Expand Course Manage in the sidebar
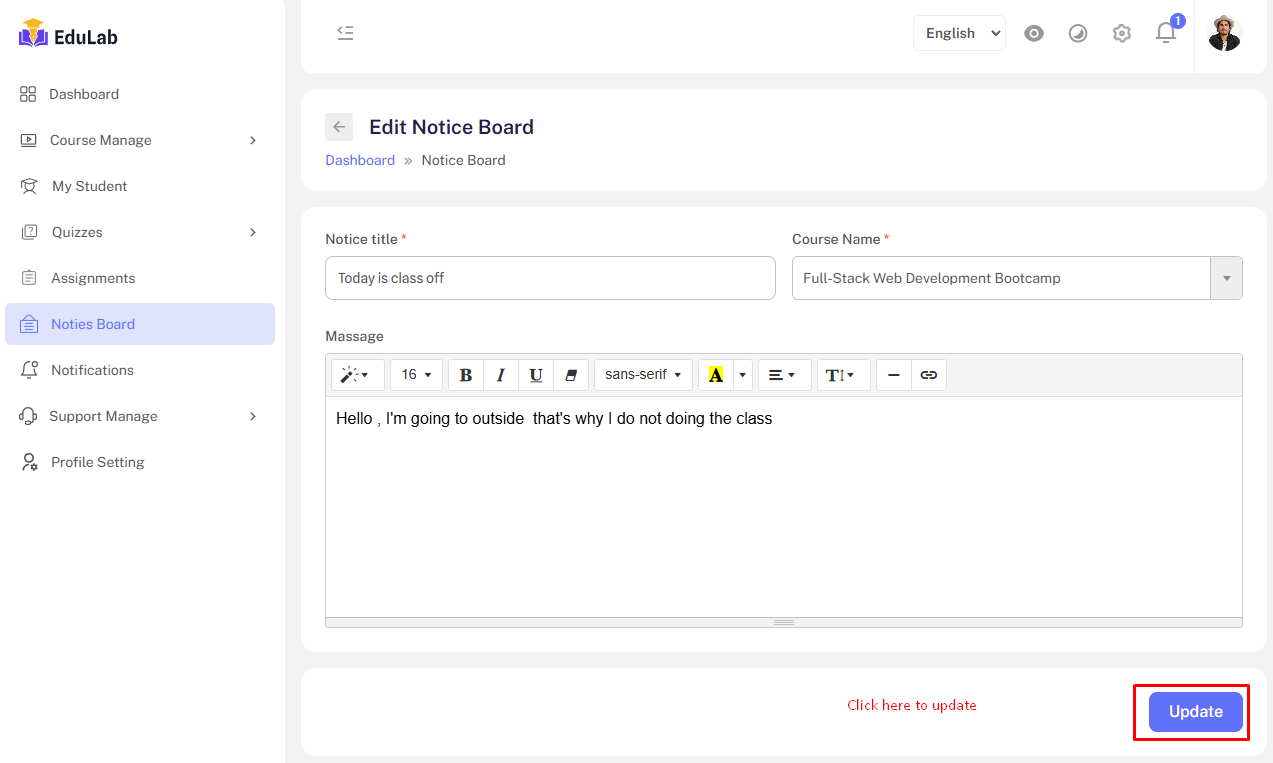1273x763 pixels. (x=139, y=140)
